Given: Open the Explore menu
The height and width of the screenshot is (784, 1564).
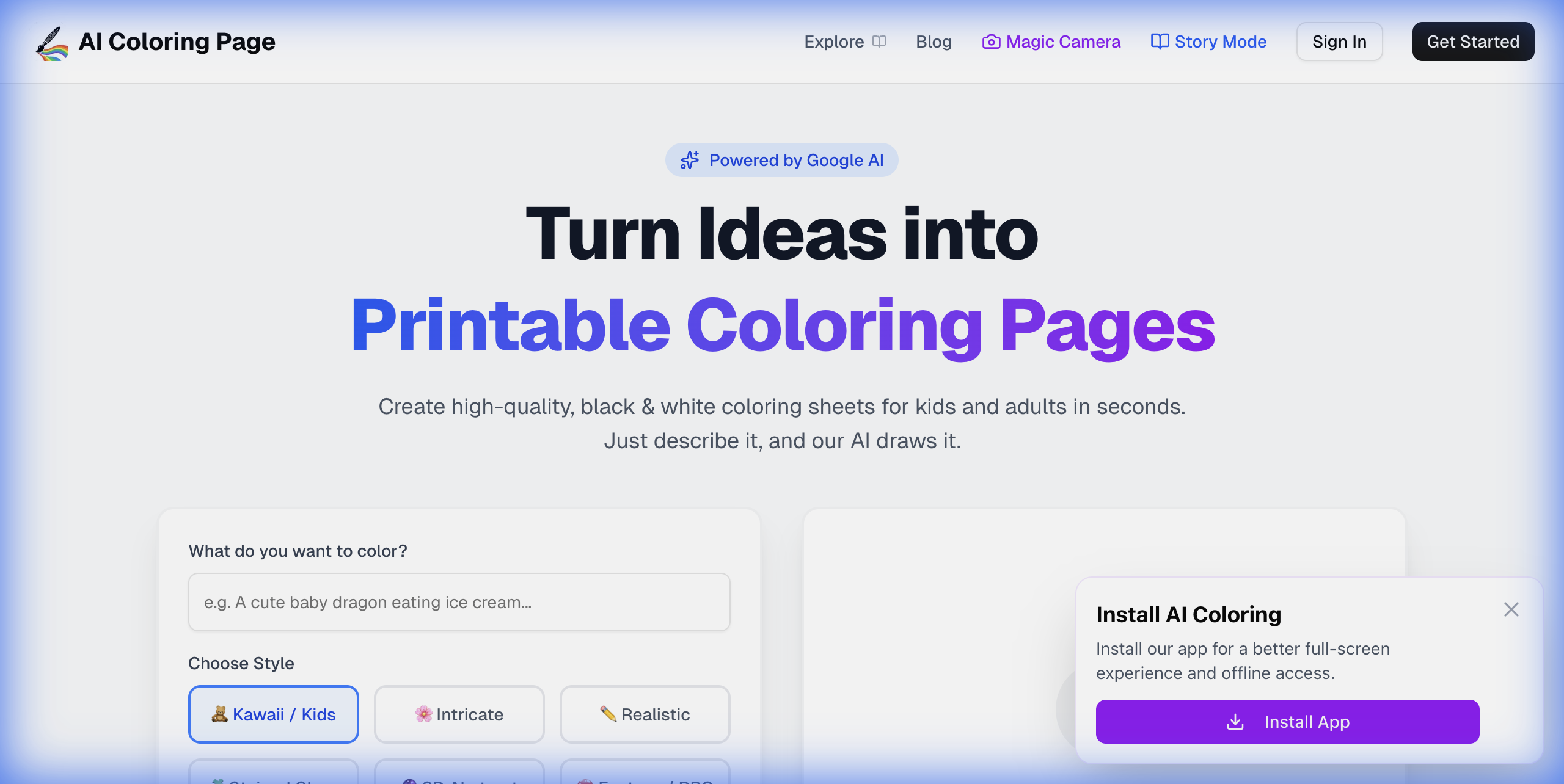Looking at the screenshot, I should pos(834,42).
